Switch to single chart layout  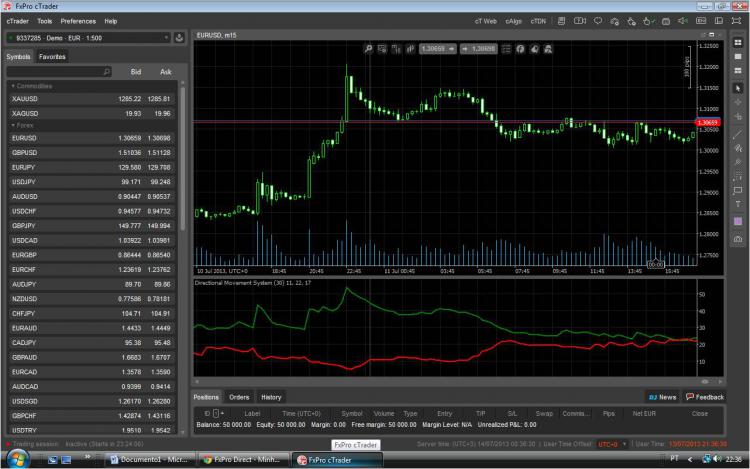tap(738, 56)
